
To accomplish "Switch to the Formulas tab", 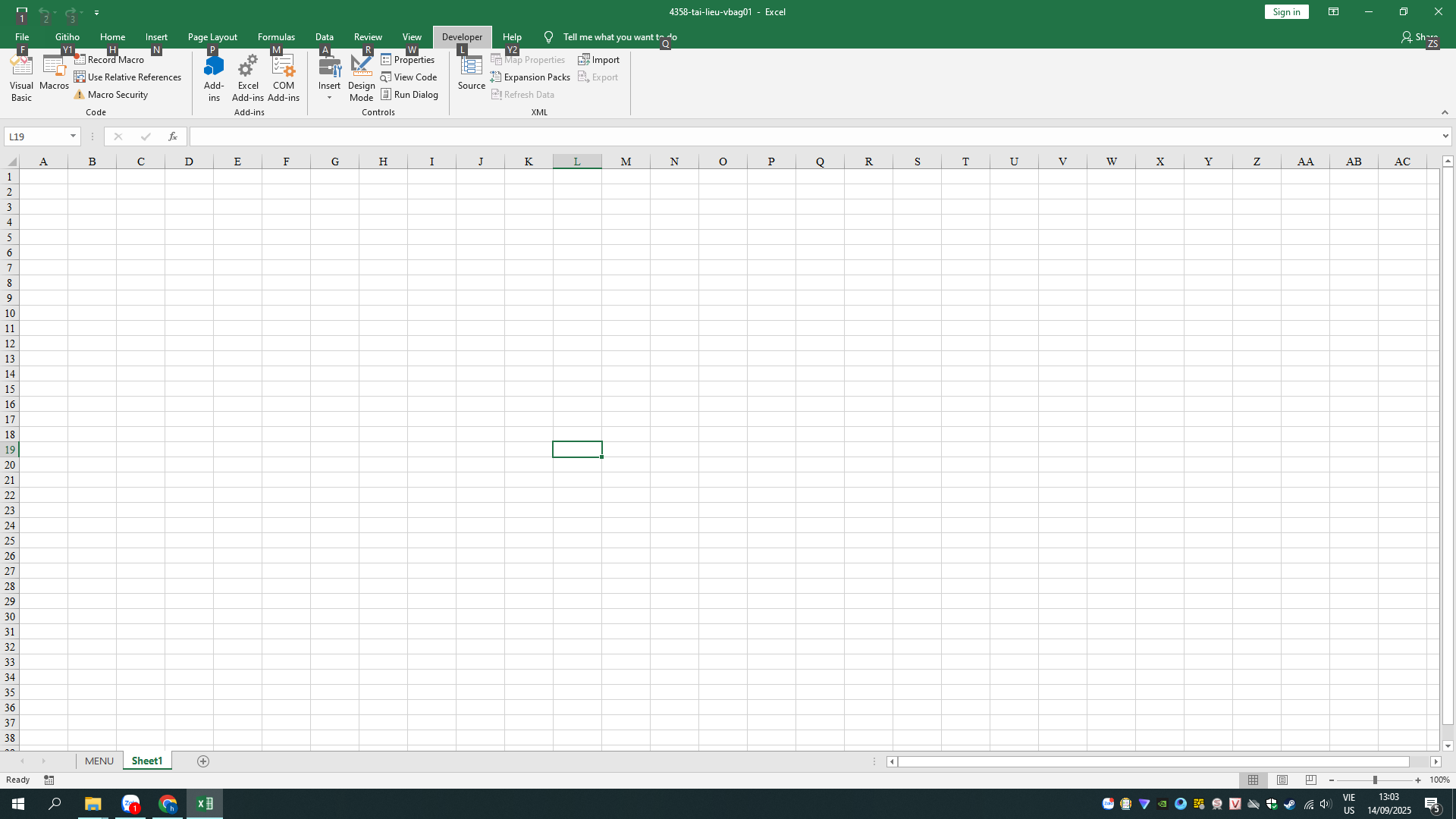I will (x=276, y=36).
